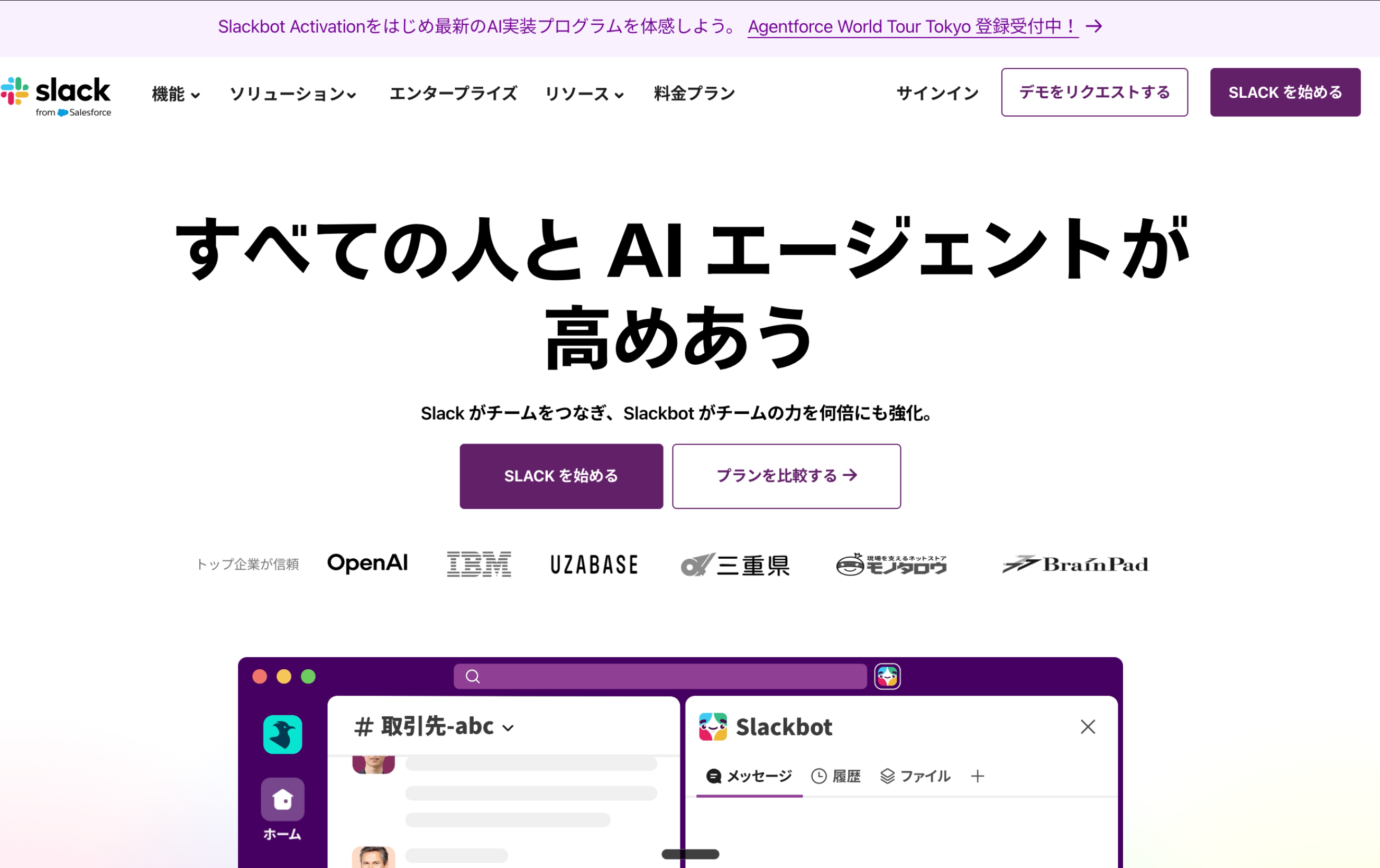Click the teal bird workspace icon

282,734
